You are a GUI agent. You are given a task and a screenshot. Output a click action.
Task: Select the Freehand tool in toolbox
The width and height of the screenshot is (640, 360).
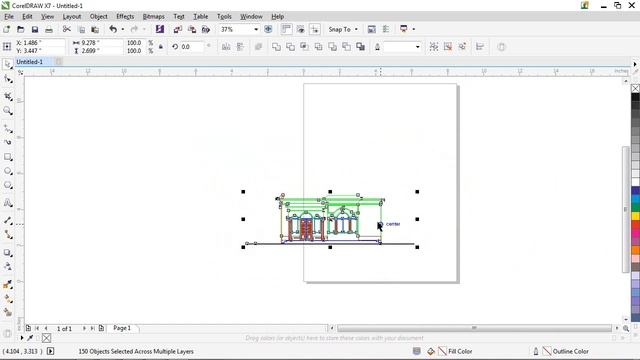(7, 129)
